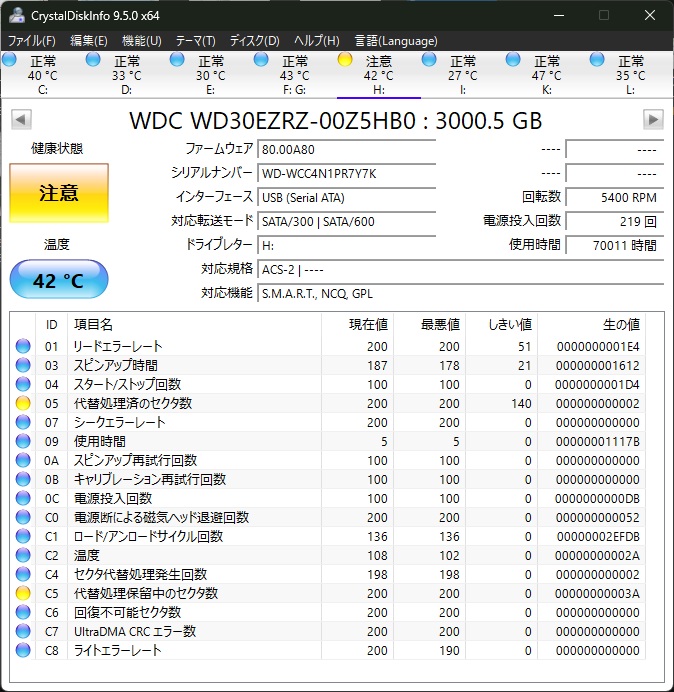Select the 代替処理済のセクタ数 attribute name
Viewport: 674px width, 692px height.
tap(133, 403)
